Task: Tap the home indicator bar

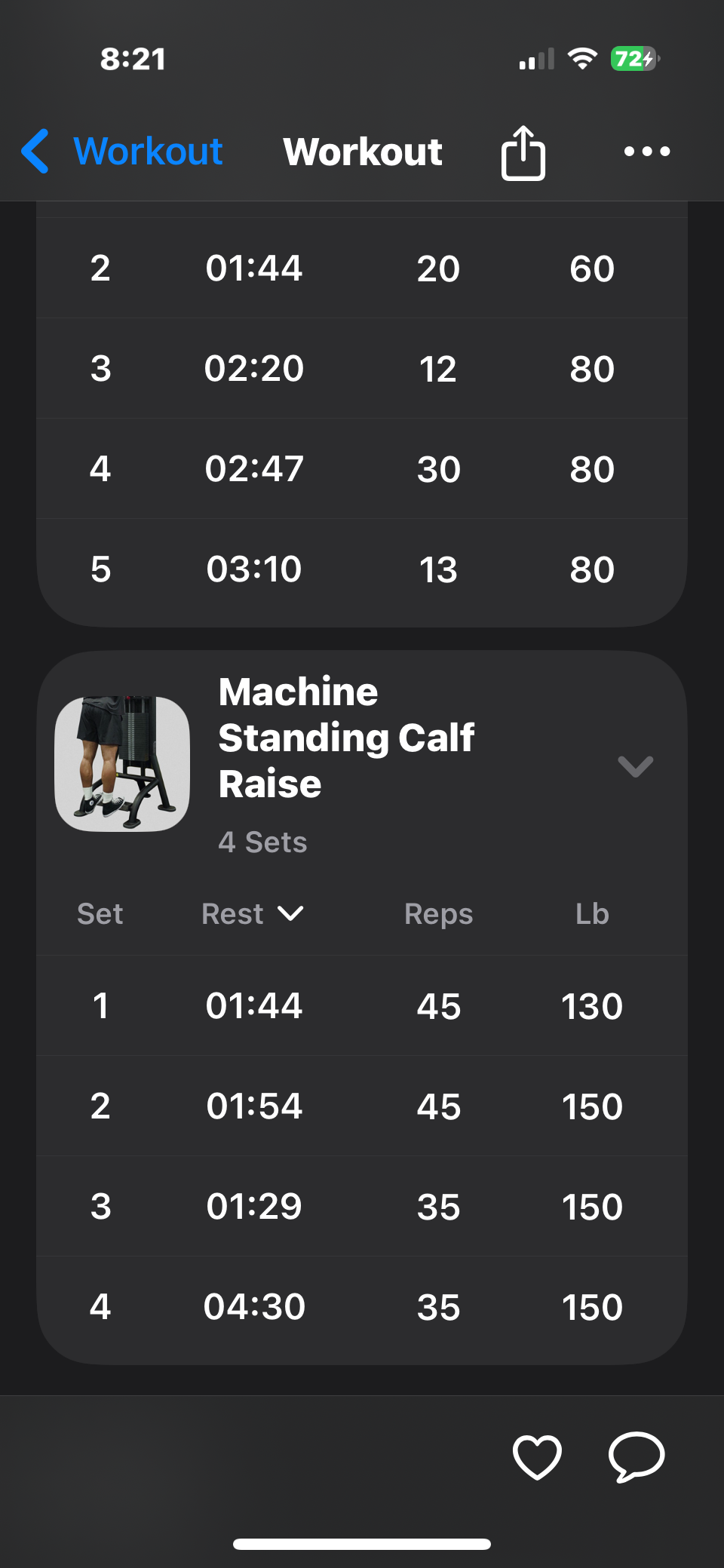Action: tap(362, 1544)
